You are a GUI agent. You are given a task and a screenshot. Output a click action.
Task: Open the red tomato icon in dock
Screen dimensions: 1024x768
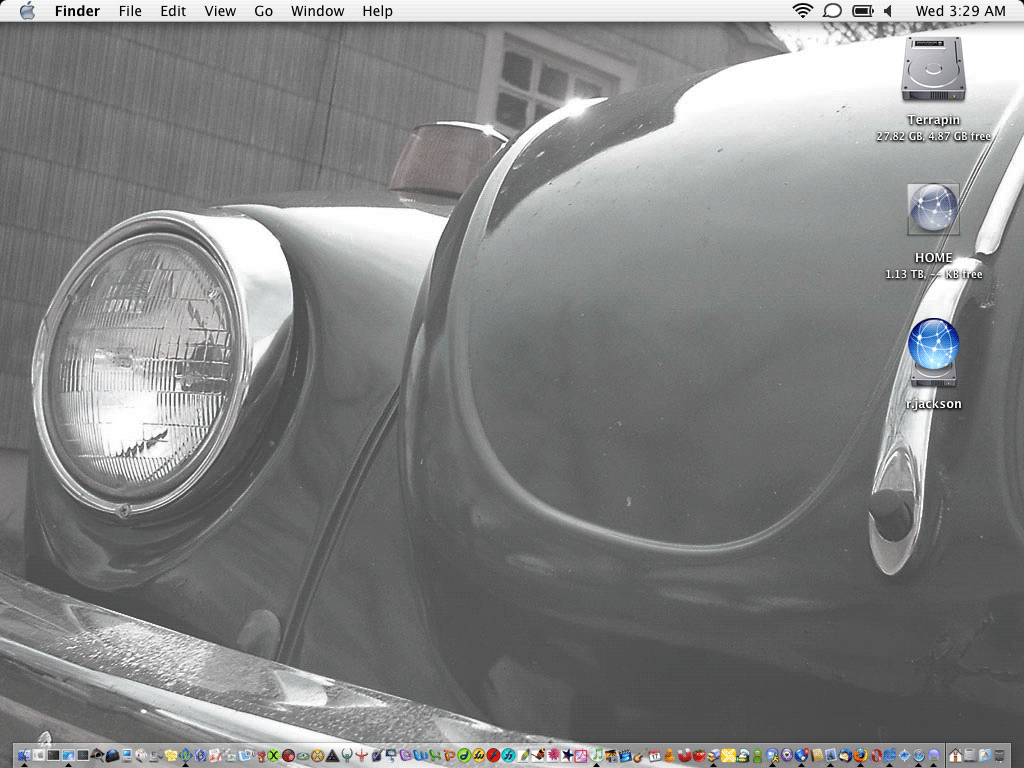tap(699, 756)
